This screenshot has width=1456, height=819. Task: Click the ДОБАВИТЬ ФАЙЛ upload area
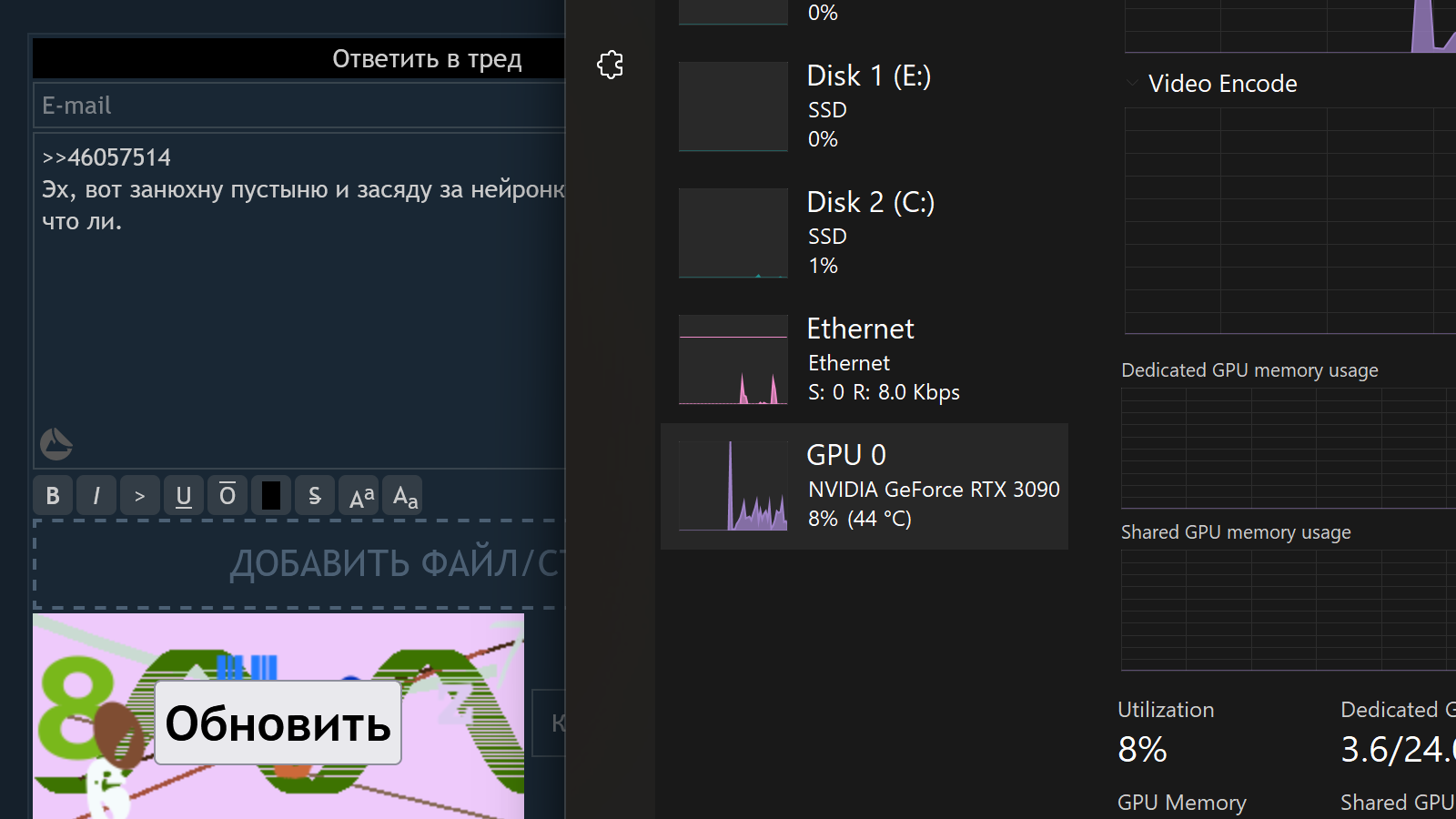point(299,563)
